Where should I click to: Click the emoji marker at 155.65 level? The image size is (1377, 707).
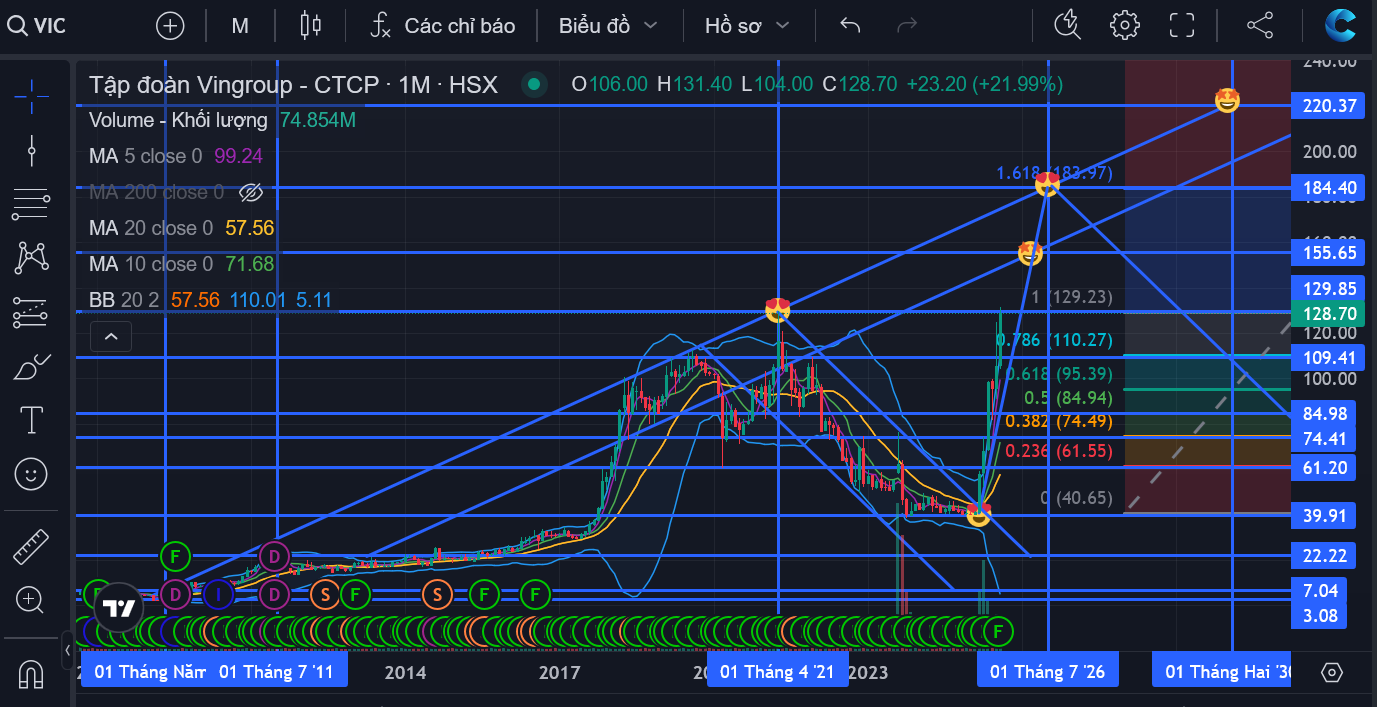click(x=1030, y=253)
